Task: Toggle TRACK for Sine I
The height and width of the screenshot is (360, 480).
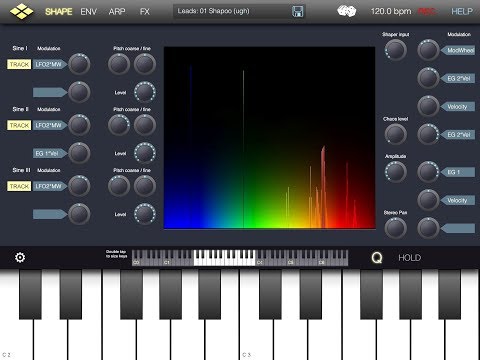Action: tap(19, 64)
